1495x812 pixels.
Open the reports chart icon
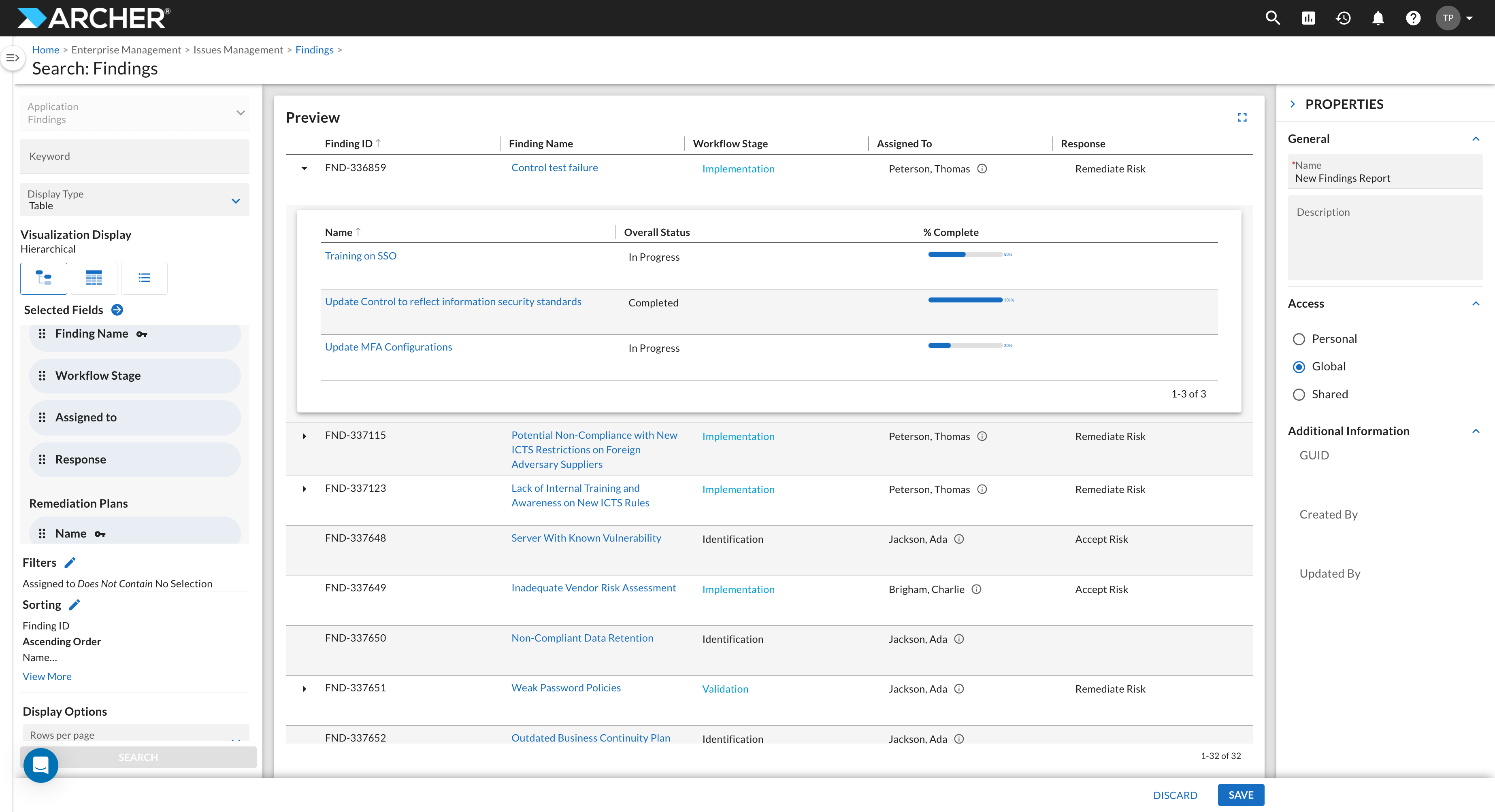pos(1308,18)
